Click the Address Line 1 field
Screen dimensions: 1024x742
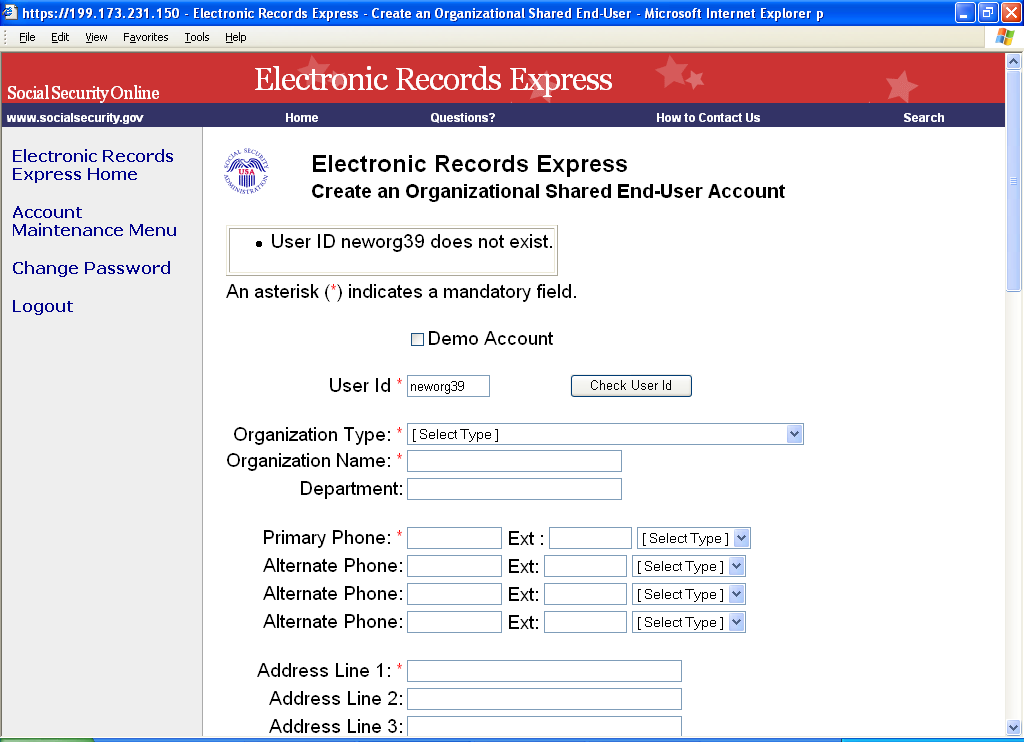[x=544, y=671]
